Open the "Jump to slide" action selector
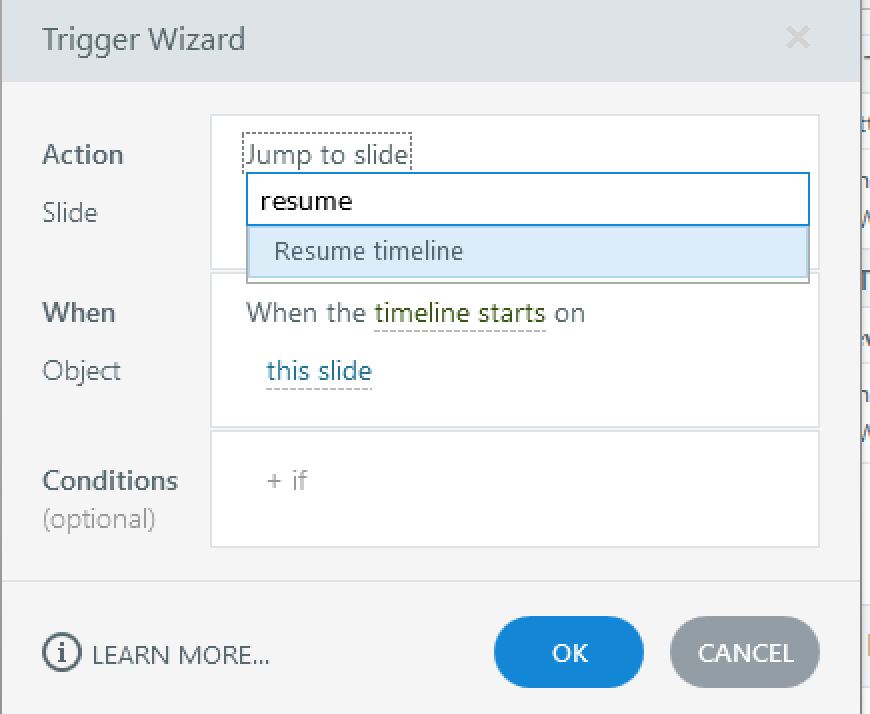The image size is (870, 714). point(327,154)
